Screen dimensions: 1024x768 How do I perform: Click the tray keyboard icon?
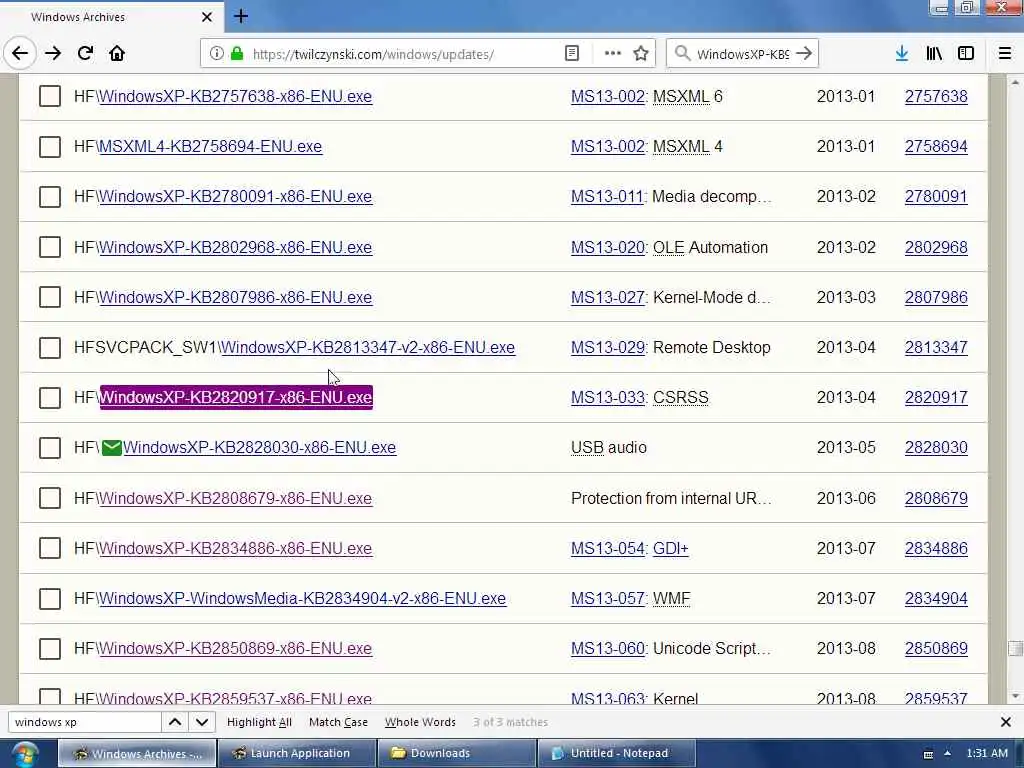928,754
